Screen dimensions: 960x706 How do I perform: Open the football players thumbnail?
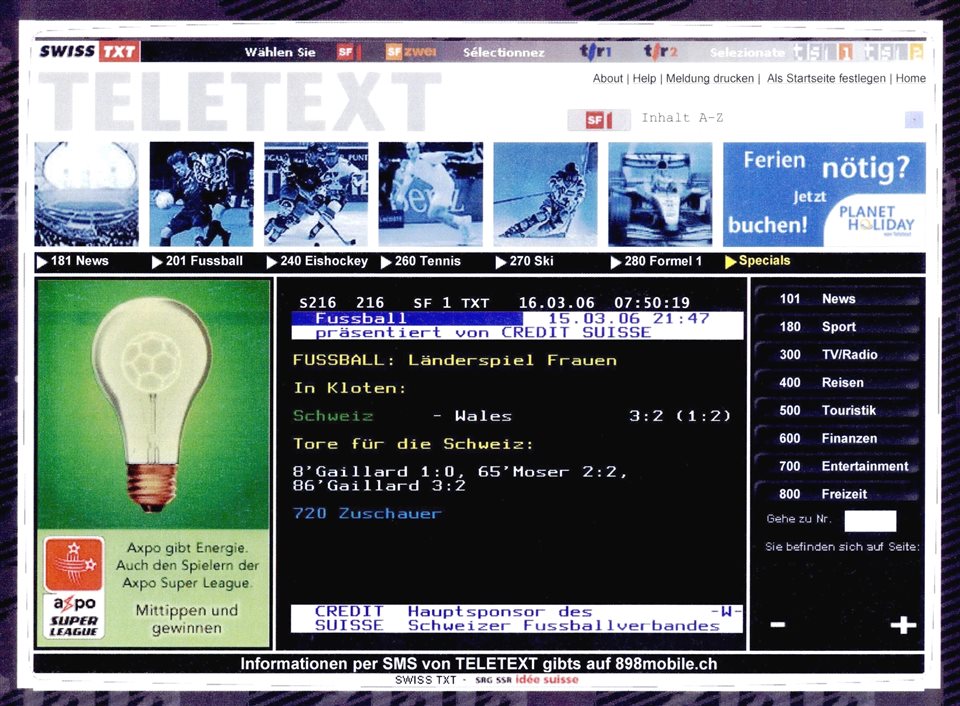point(201,194)
